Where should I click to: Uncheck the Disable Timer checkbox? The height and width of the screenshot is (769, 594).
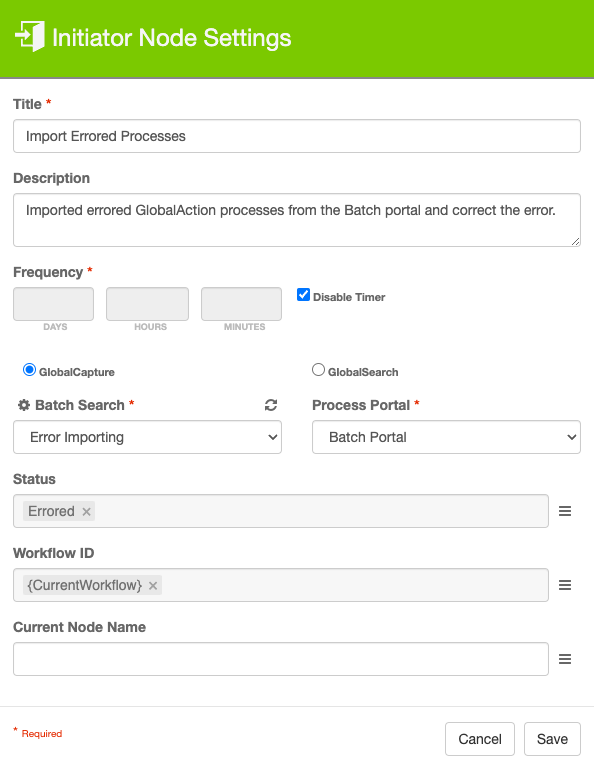[x=304, y=295]
